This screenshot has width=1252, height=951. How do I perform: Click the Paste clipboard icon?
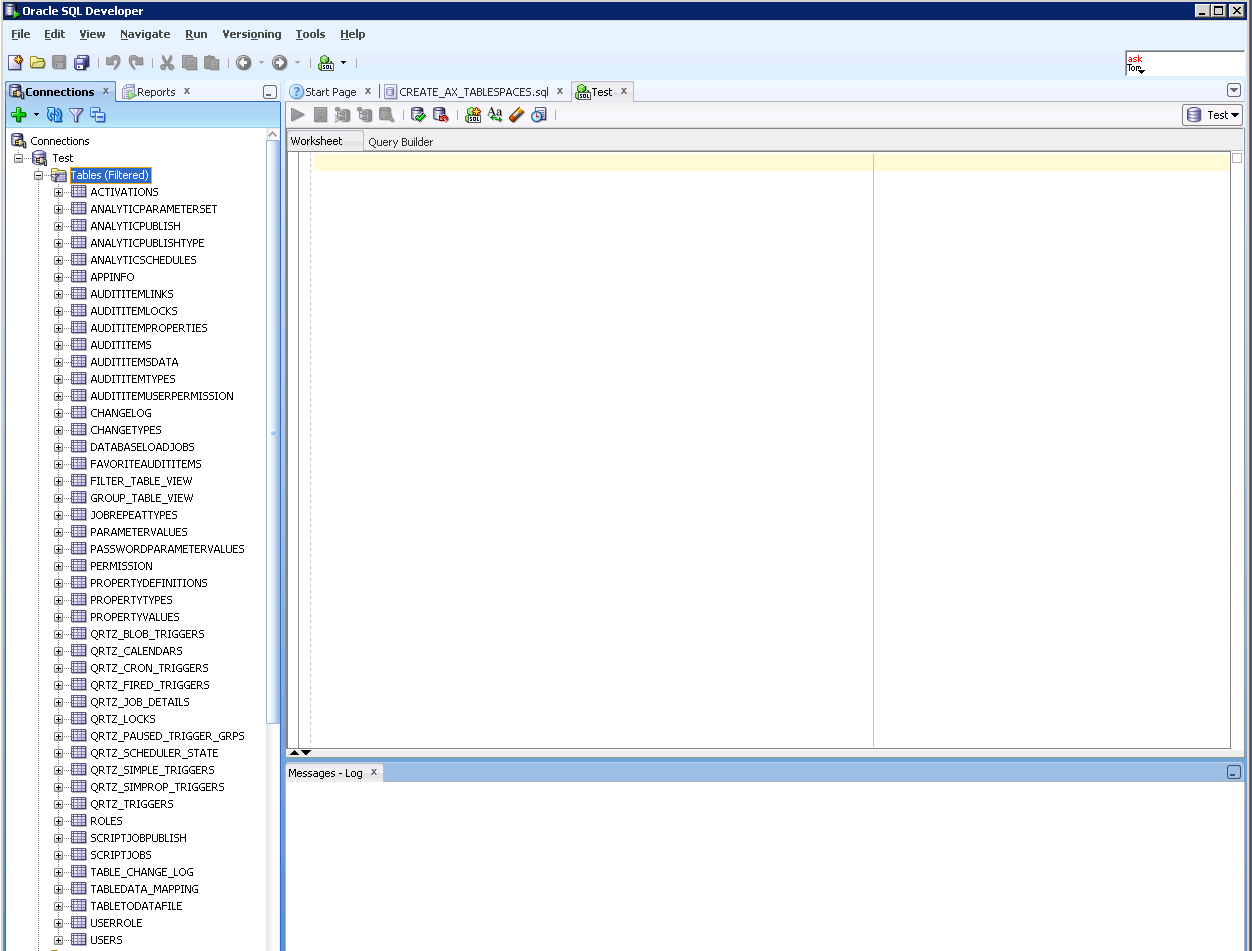click(212, 62)
